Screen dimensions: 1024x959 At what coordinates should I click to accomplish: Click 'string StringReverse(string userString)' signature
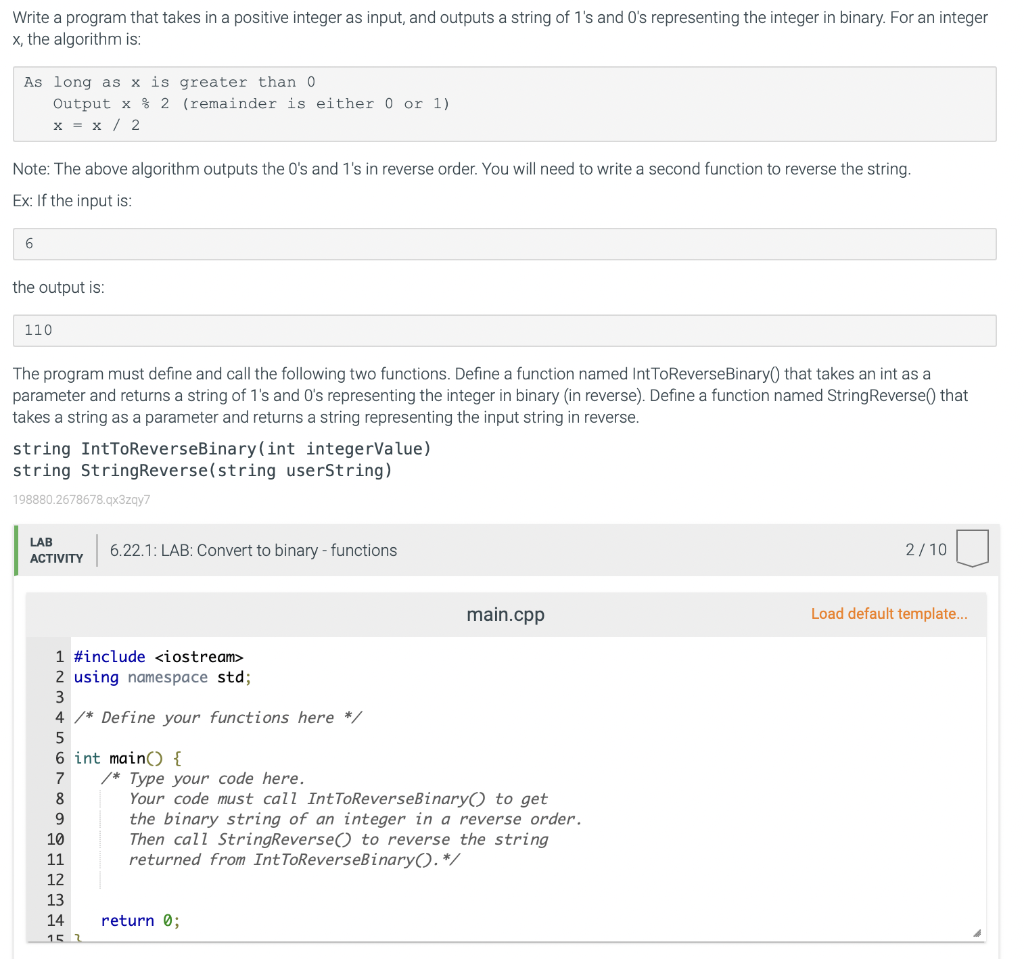coord(202,470)
